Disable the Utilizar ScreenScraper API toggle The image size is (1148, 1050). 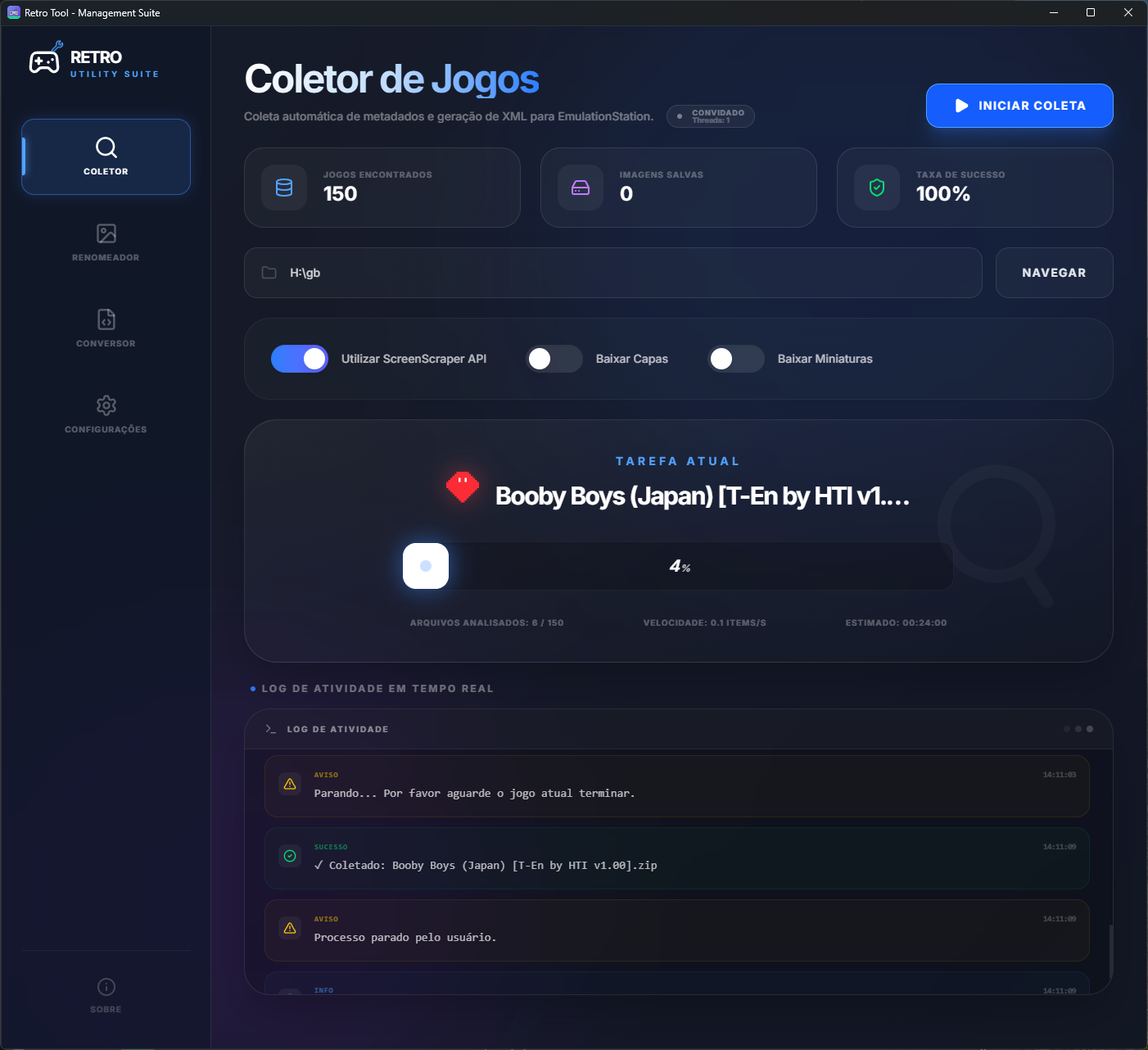click(x=300, y=359)
